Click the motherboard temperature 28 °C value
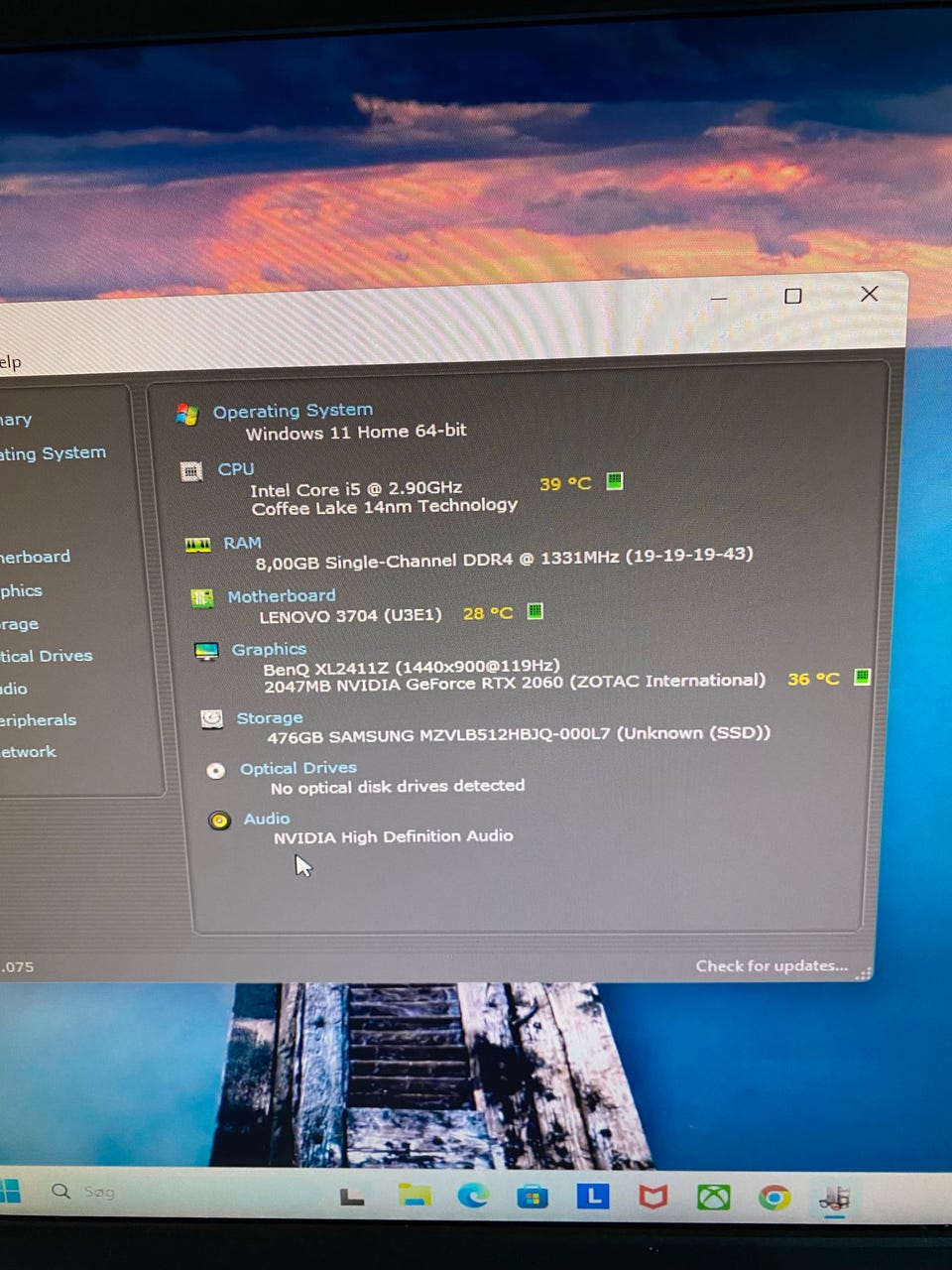This screenshot has height=1270, width=952. coord(488,614)
